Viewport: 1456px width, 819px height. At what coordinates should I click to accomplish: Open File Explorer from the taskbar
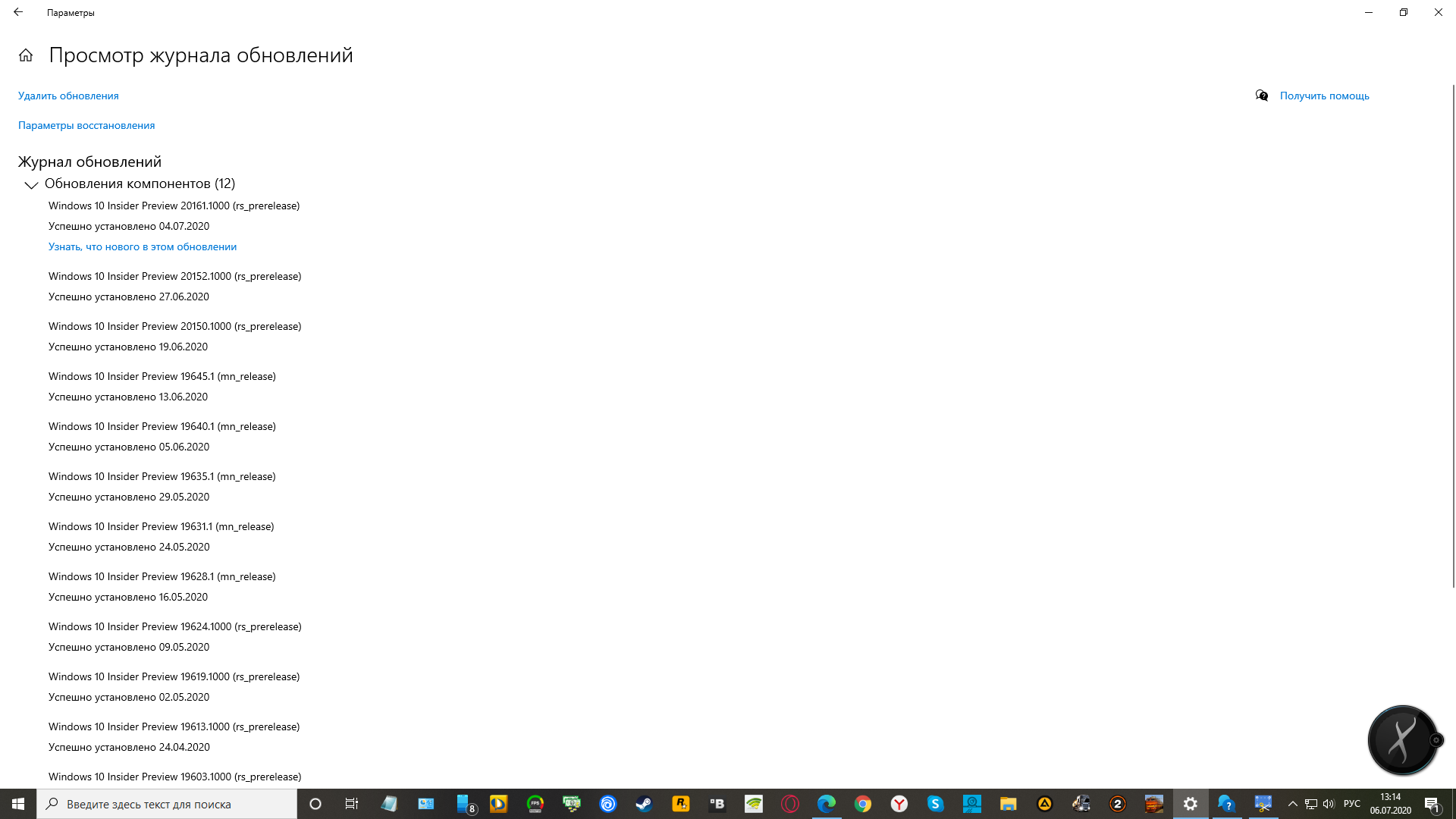(x=1008, y=804)
